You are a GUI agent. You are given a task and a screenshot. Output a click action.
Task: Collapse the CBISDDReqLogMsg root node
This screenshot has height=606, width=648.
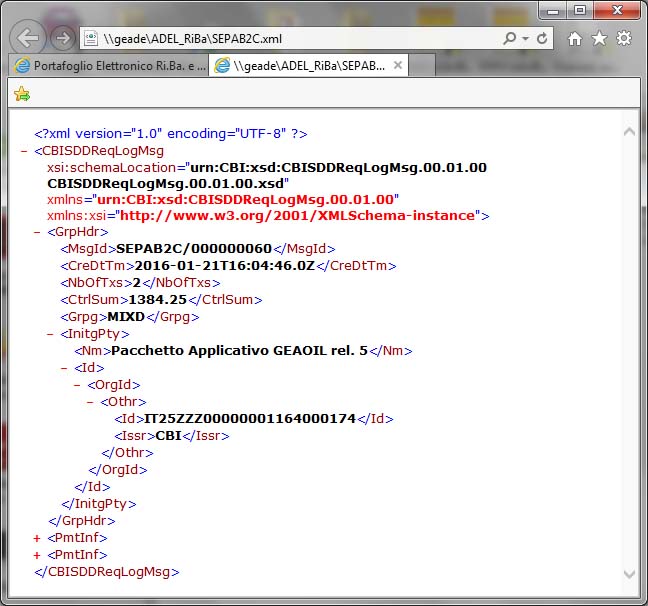click(x=24, y=151)
